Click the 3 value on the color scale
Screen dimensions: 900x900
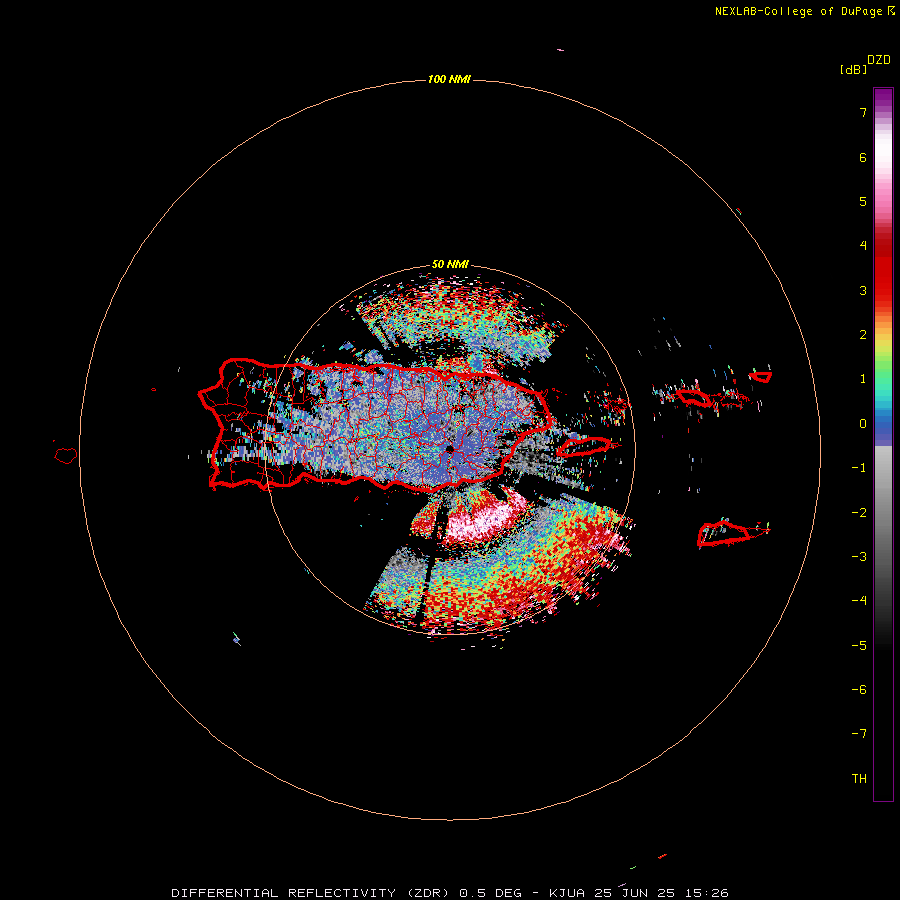pos(863,290)
